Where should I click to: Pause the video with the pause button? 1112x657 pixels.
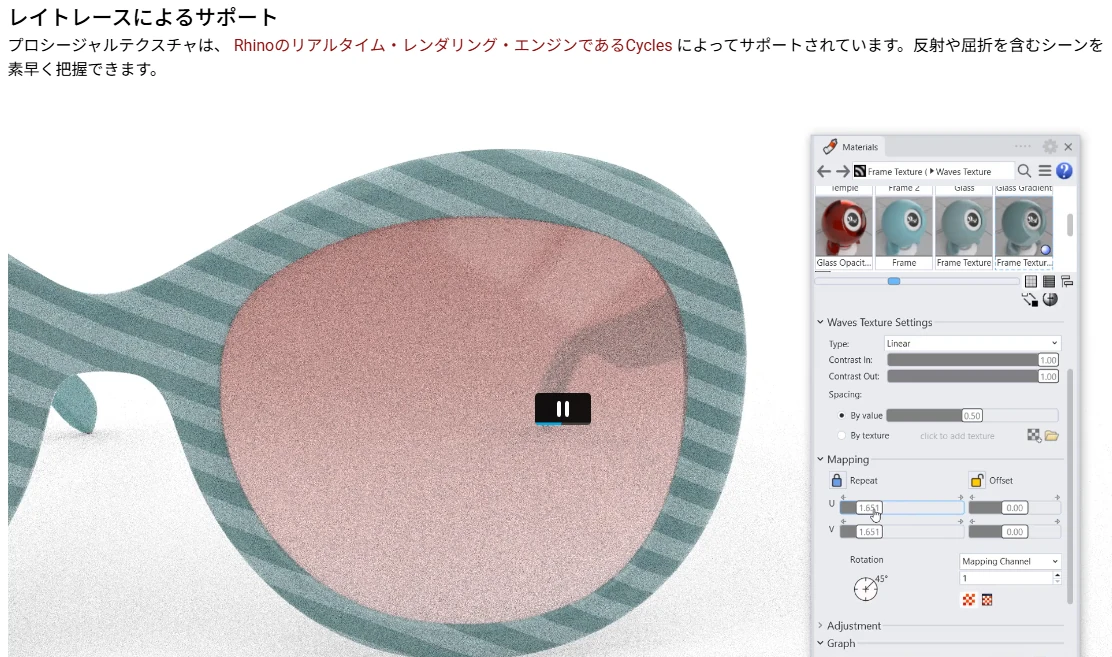pos(562,408)
